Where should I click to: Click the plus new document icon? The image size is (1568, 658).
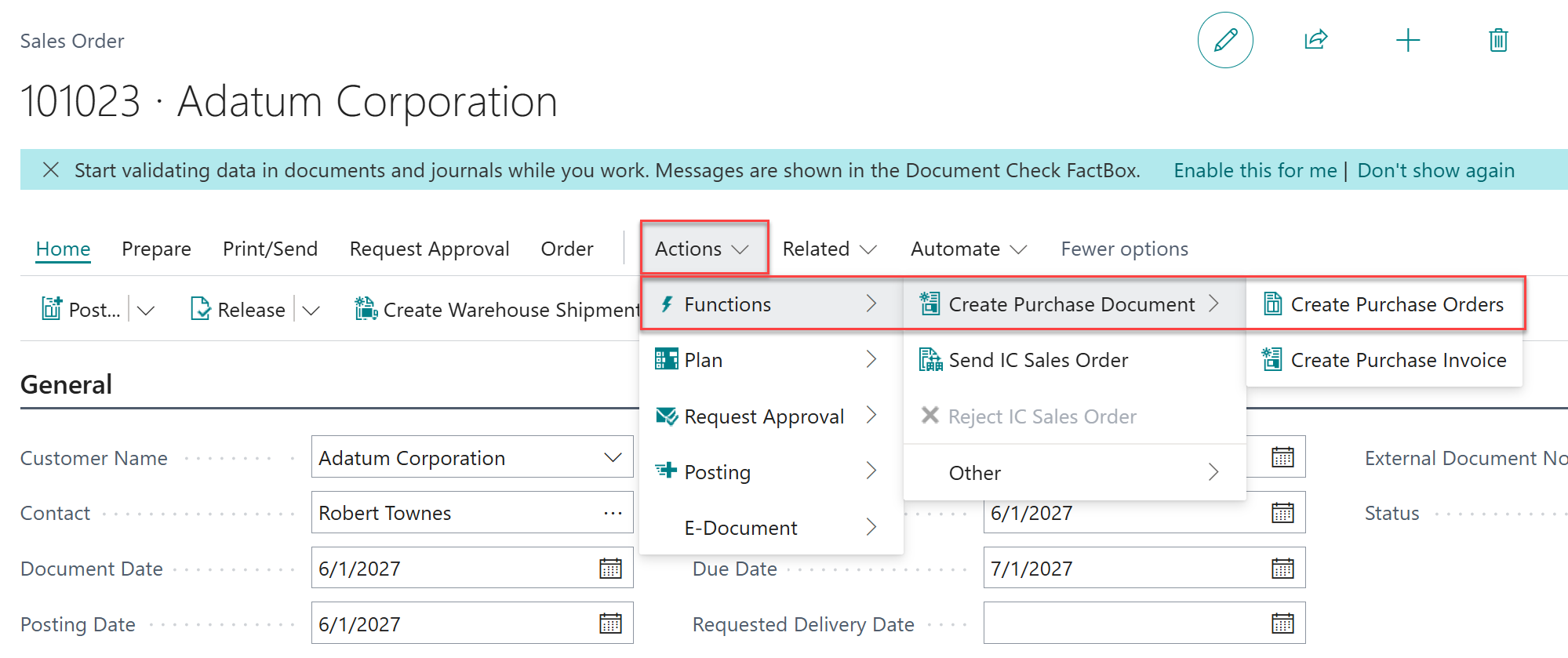tap(1408, 40)
